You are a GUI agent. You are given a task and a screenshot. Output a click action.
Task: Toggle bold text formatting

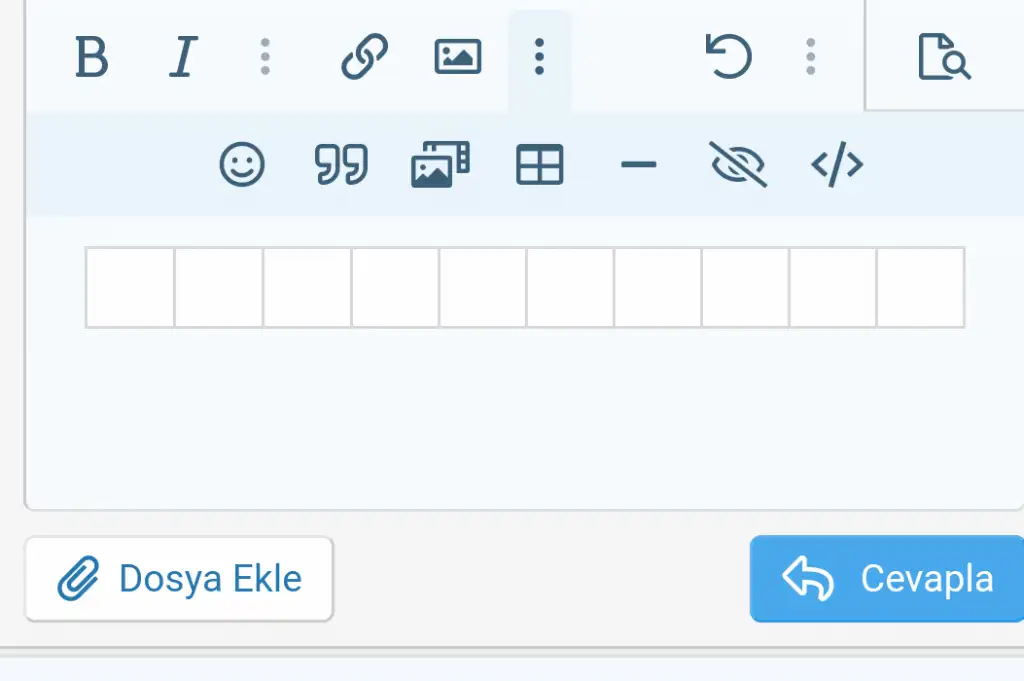pos(91,57)
